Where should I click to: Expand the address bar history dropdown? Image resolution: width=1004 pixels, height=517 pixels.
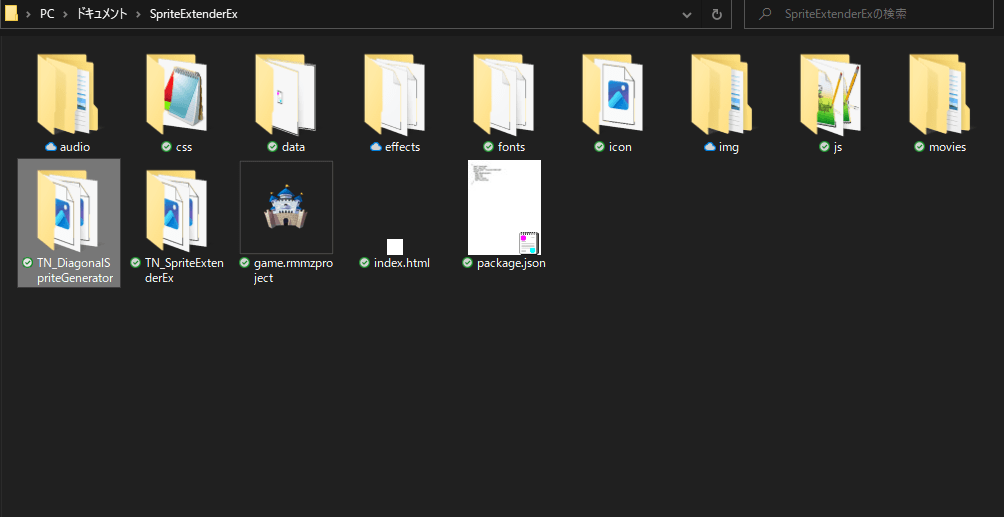tap(687, 15)
